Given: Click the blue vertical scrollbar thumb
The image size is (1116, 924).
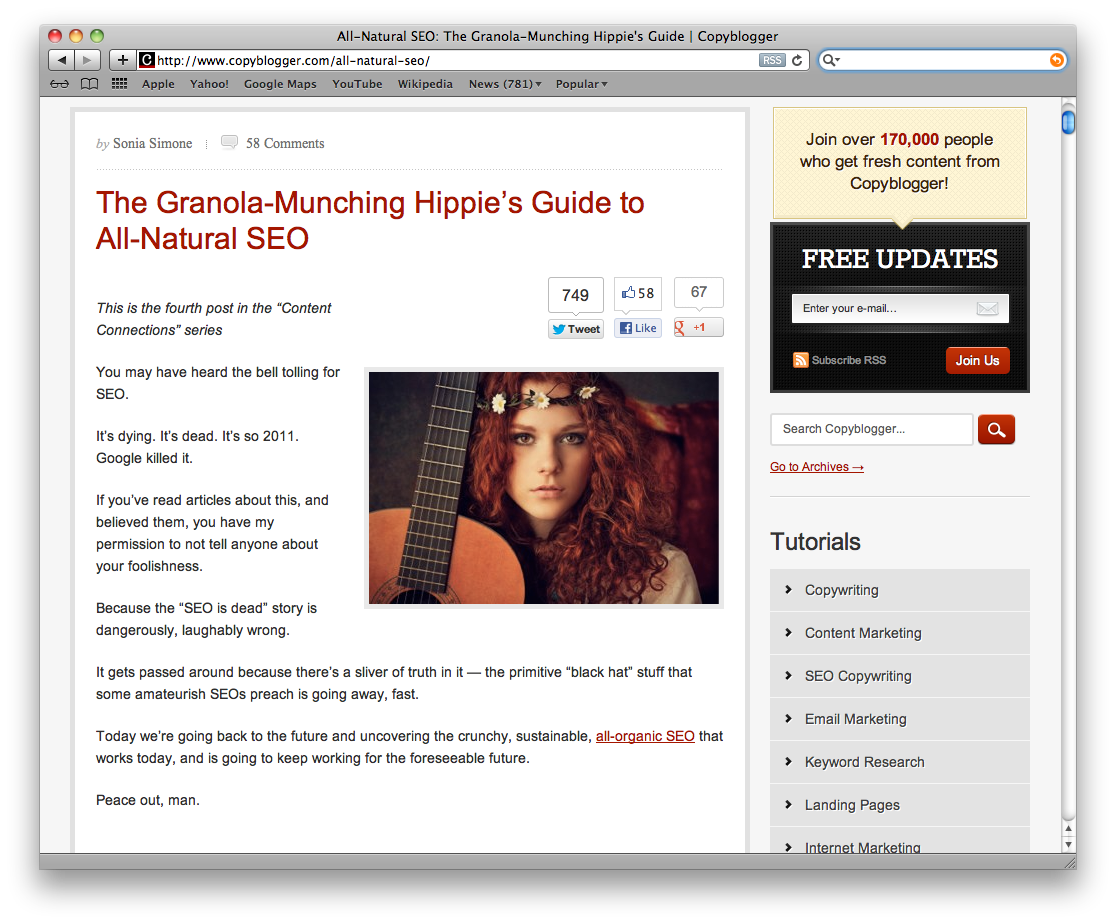Looking at the screenshot, I should (1068, 122).
